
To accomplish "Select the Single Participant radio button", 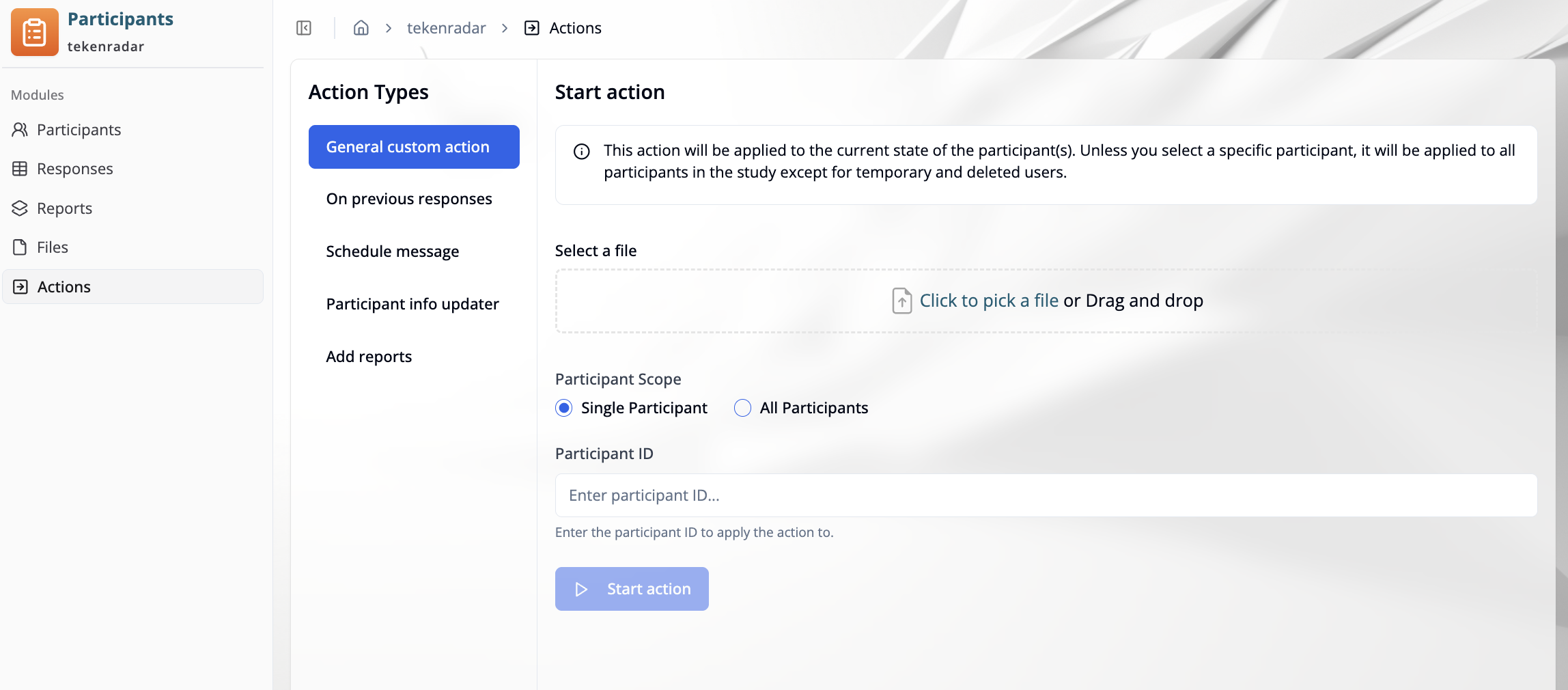I will coord(563,408).
